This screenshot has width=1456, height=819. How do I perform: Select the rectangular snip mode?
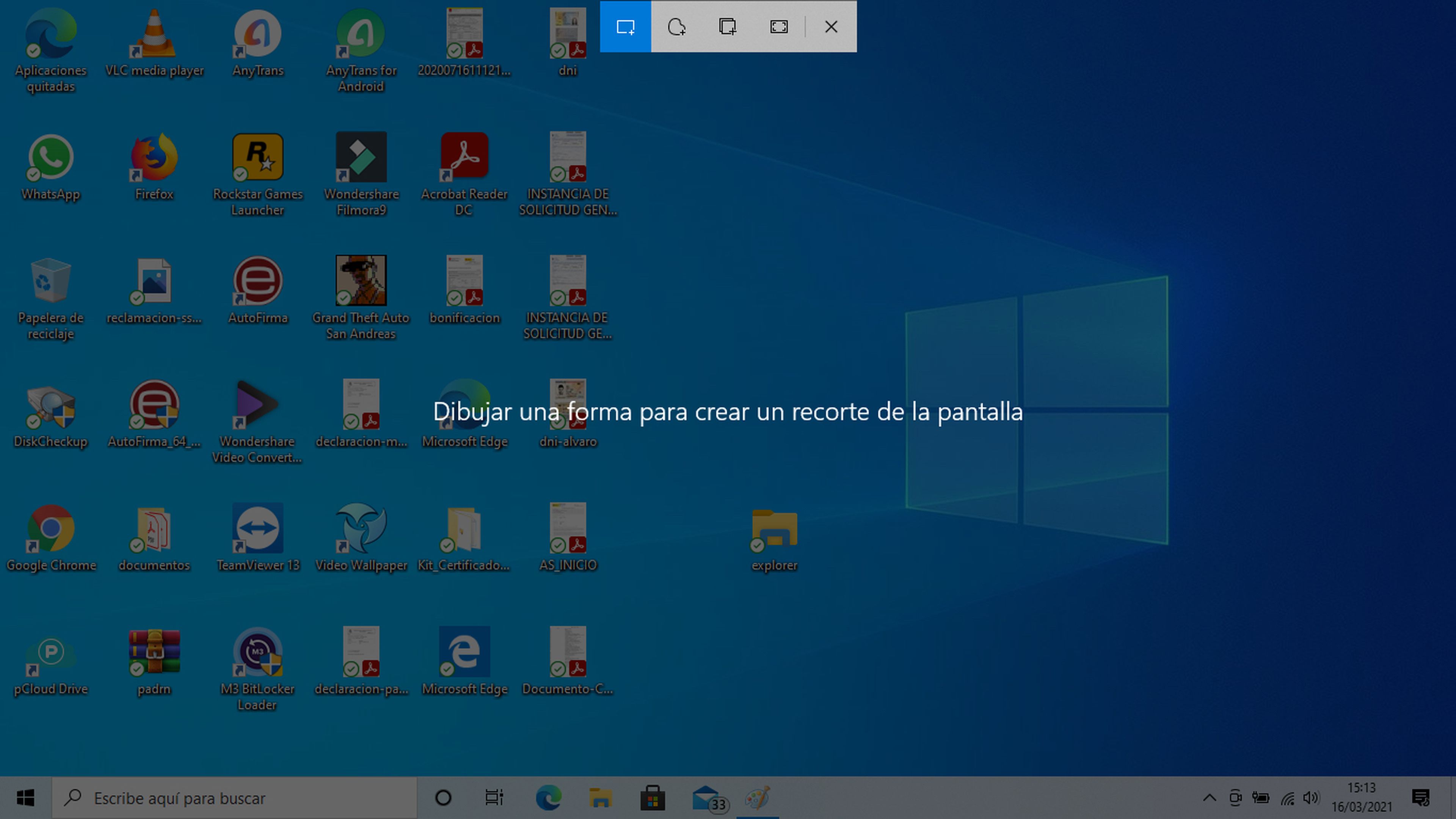tap(625, 27)
